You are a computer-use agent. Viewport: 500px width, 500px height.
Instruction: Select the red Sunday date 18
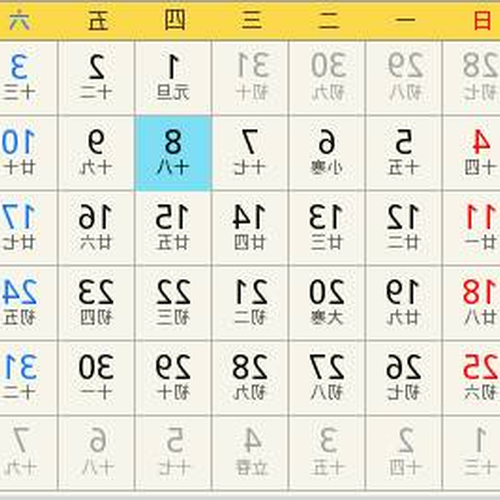471,303
